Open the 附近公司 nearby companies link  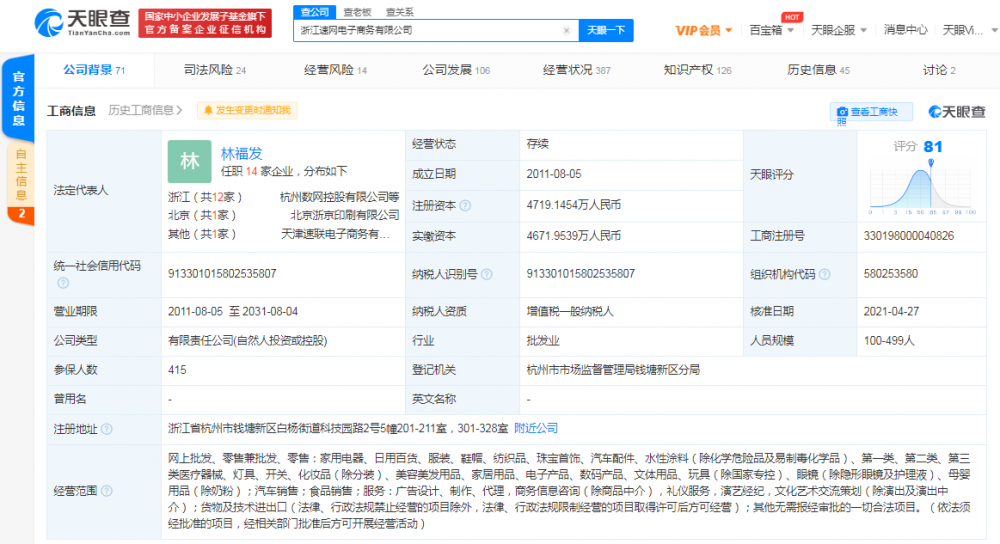(x=536, y=429)
